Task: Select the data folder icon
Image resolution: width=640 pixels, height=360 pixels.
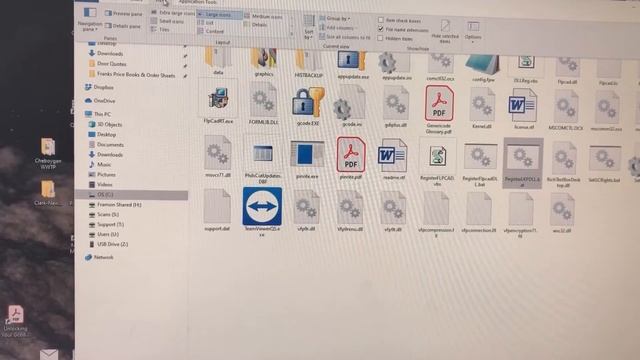Action: point(218,59)
